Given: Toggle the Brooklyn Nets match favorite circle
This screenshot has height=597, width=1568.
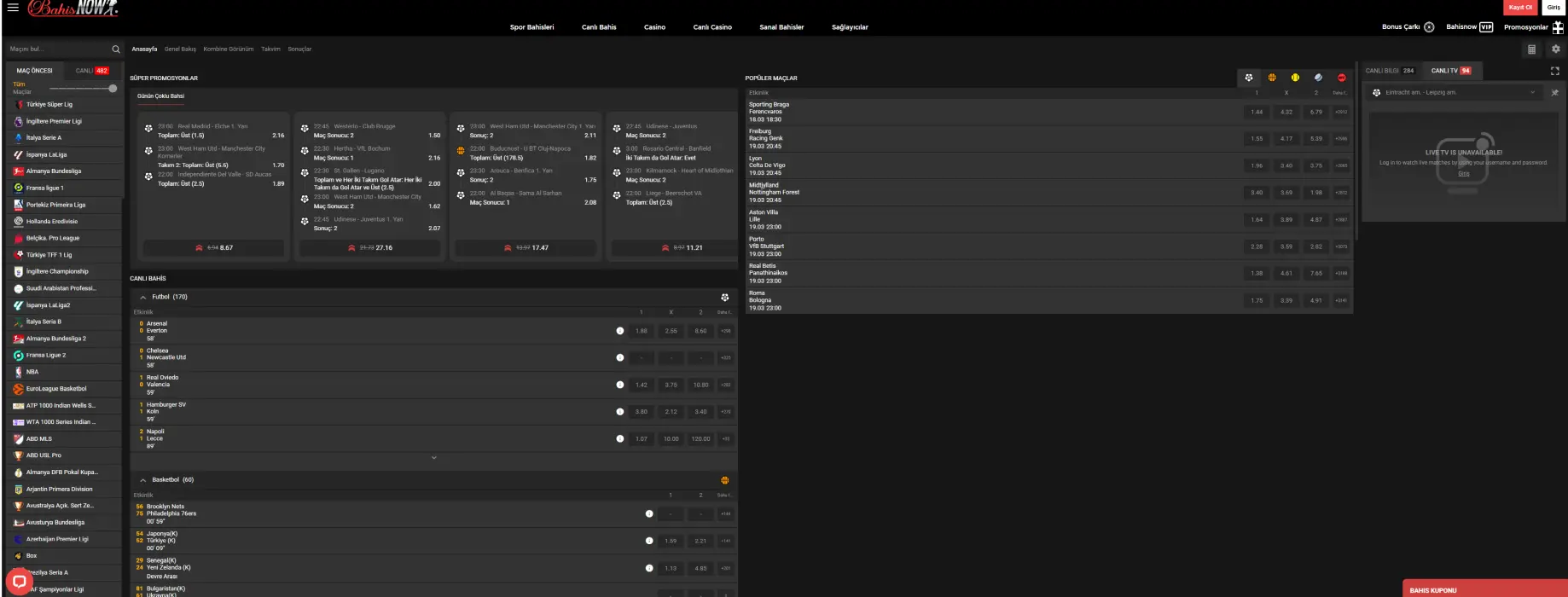Looking at the screenshot, I should (x=649, y=514).
